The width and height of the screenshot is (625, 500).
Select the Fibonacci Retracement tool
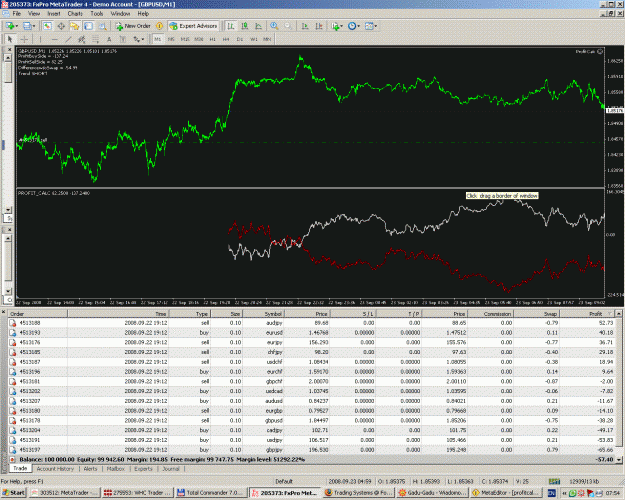coord(95,39)
